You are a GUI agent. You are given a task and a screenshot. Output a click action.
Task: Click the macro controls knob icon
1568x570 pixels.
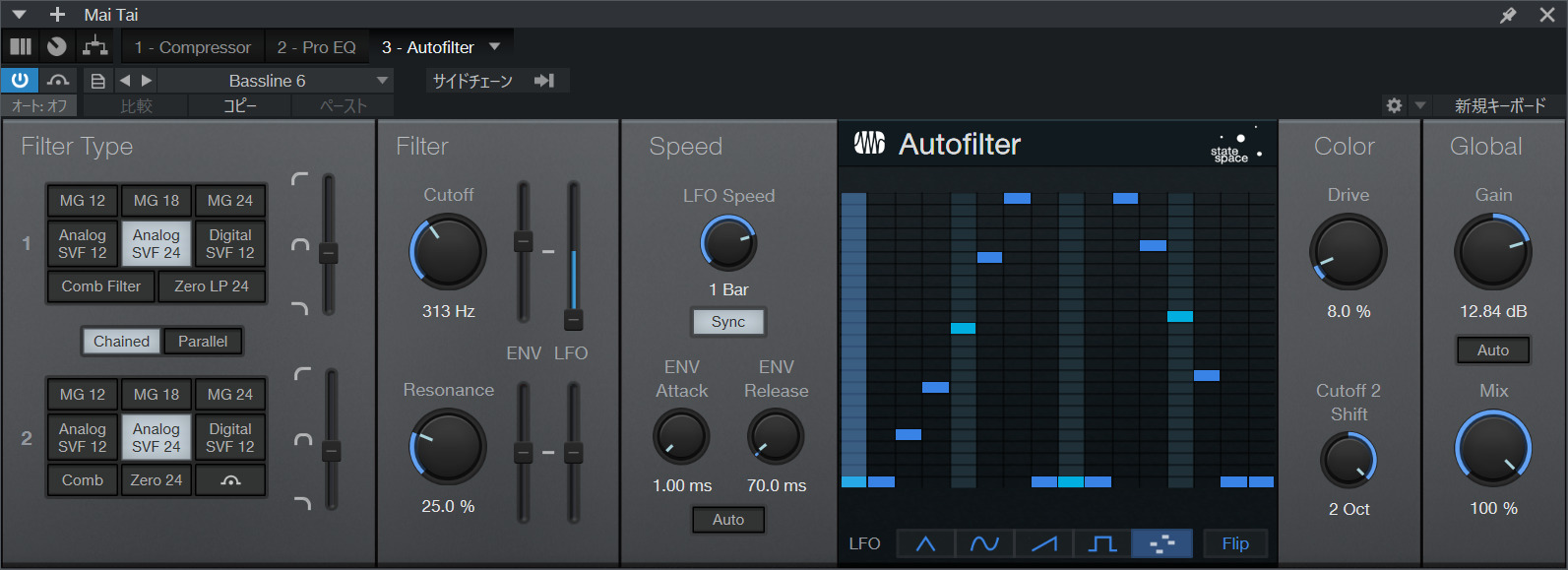click(57, 46)
